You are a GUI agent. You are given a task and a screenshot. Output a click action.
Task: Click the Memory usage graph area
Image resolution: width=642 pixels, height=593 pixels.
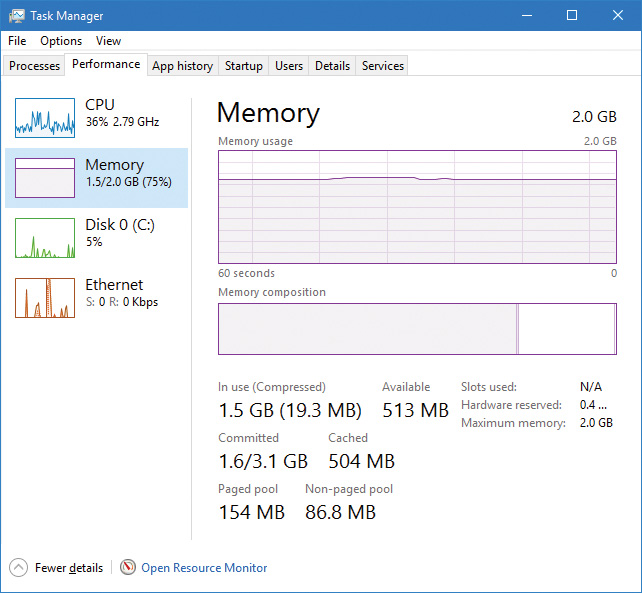click(417, 206)
